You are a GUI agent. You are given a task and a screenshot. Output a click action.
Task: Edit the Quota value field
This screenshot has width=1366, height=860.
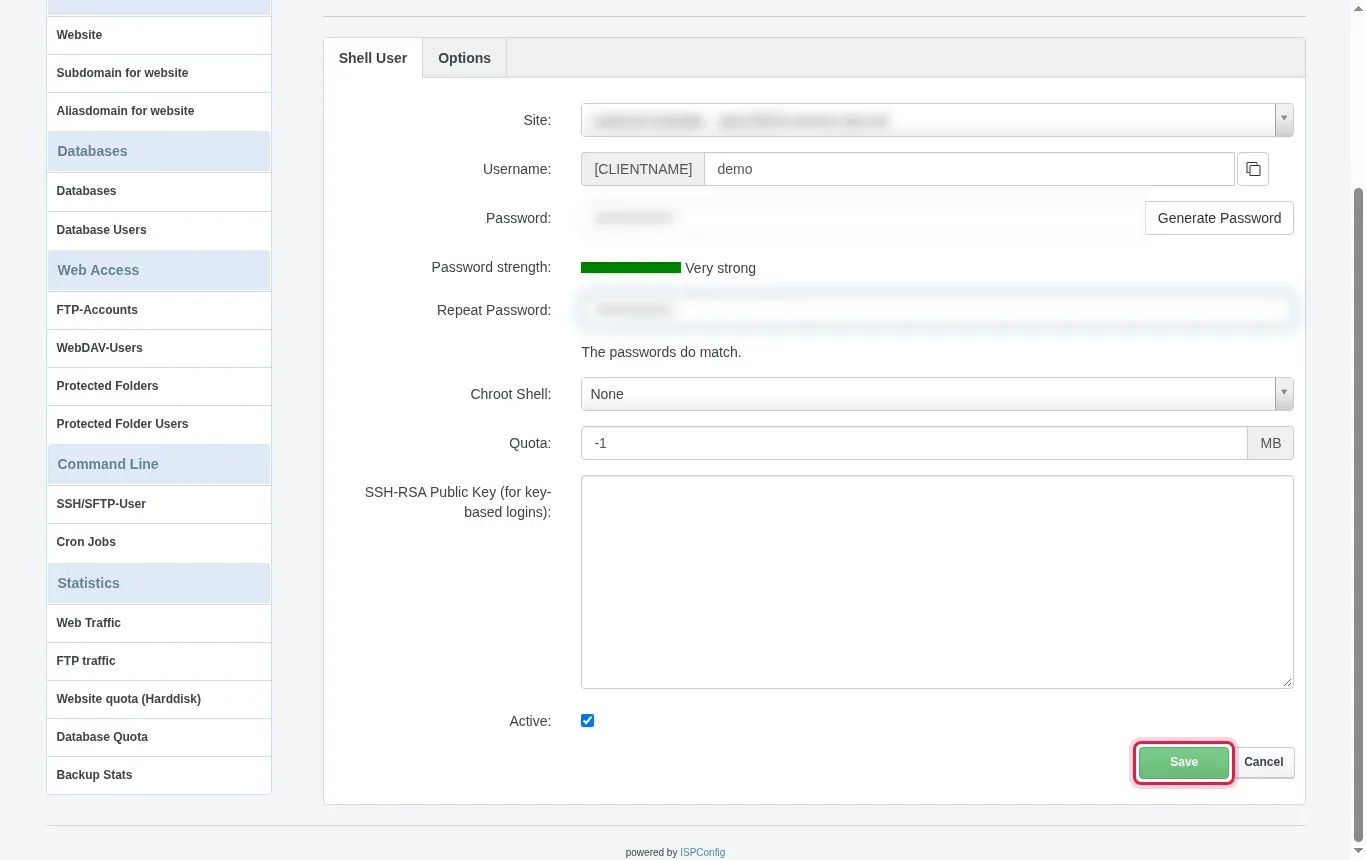coord(914,443)
